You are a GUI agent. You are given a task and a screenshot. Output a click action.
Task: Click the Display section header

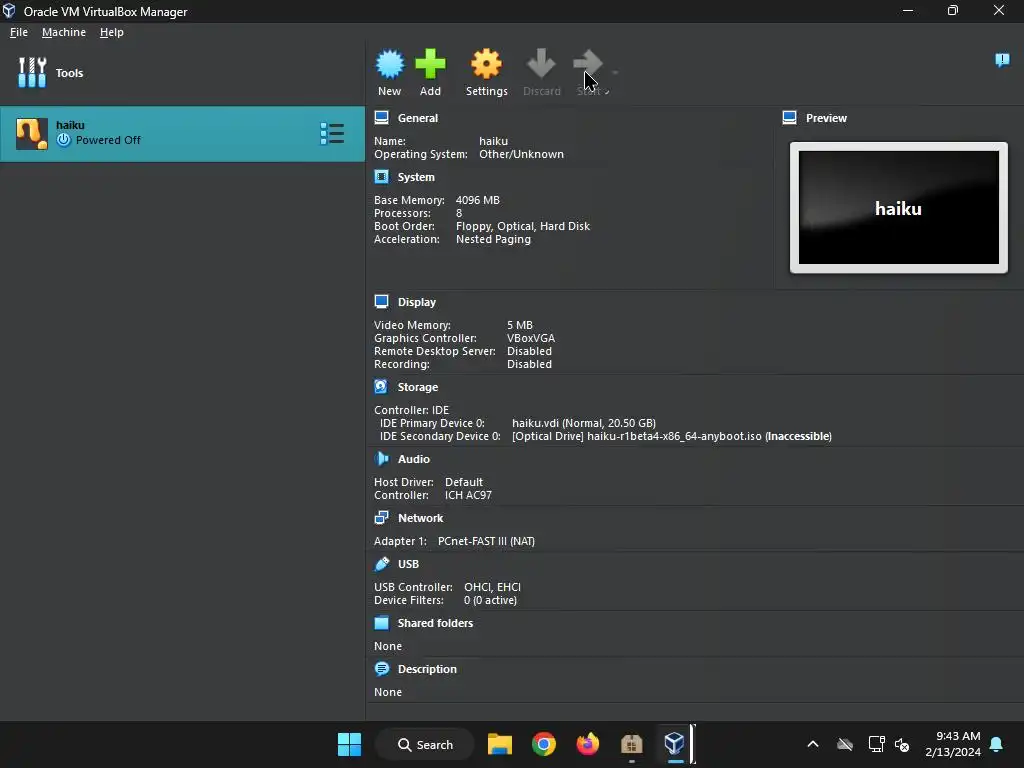click(x=417, y=302)
